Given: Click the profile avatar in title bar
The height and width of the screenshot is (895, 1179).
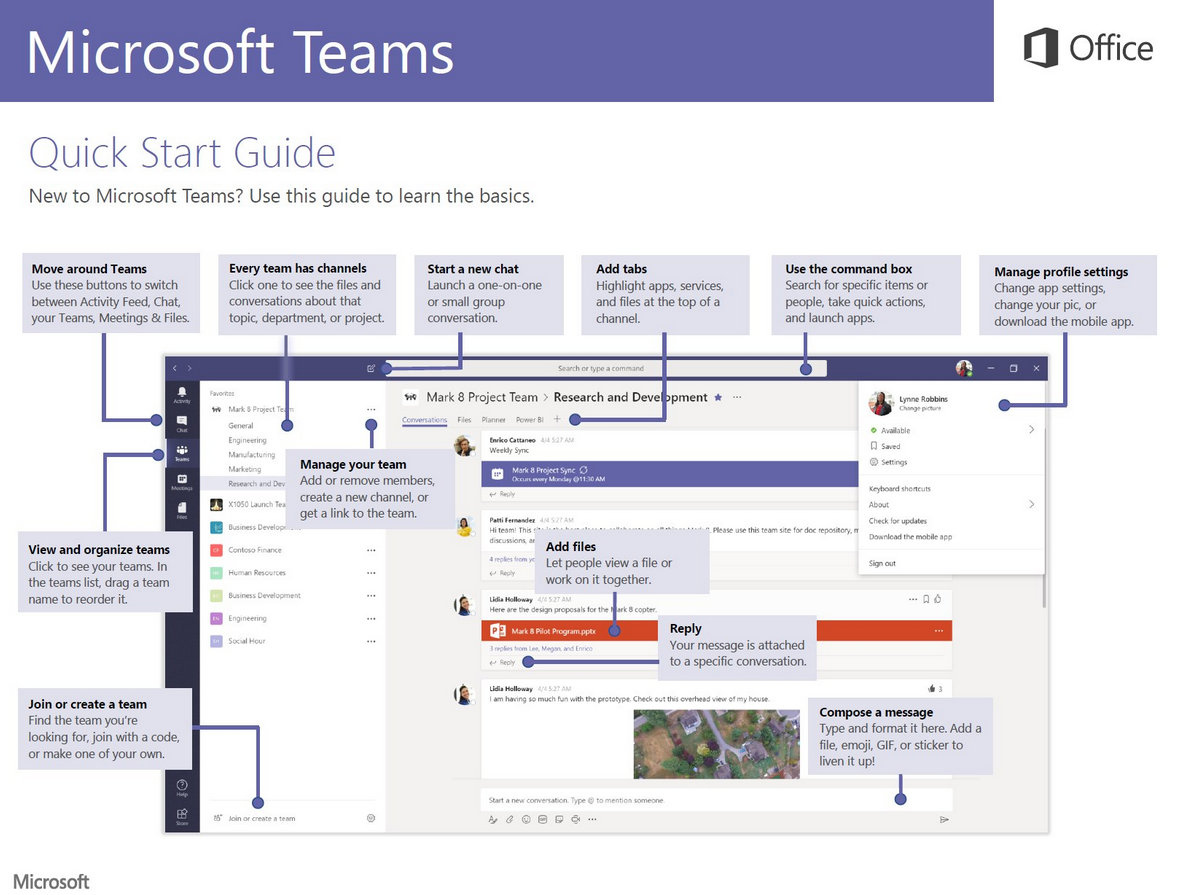Looking at the screenshot, I should coord(964,368).
